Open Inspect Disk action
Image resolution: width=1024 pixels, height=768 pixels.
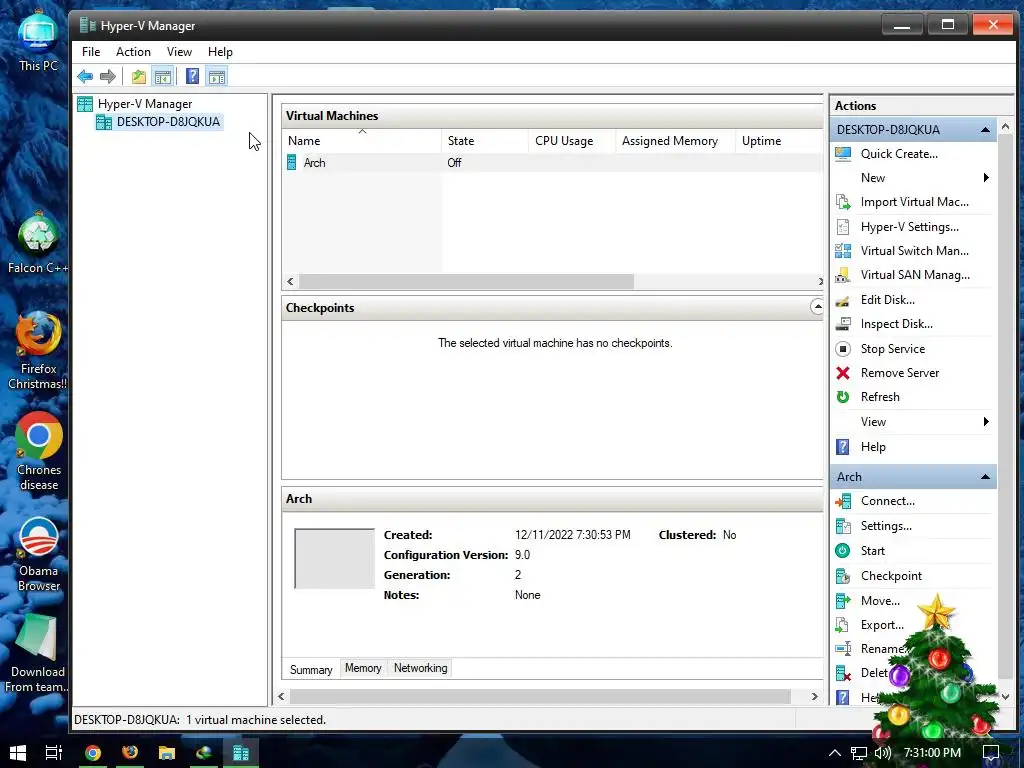[896, 324]
